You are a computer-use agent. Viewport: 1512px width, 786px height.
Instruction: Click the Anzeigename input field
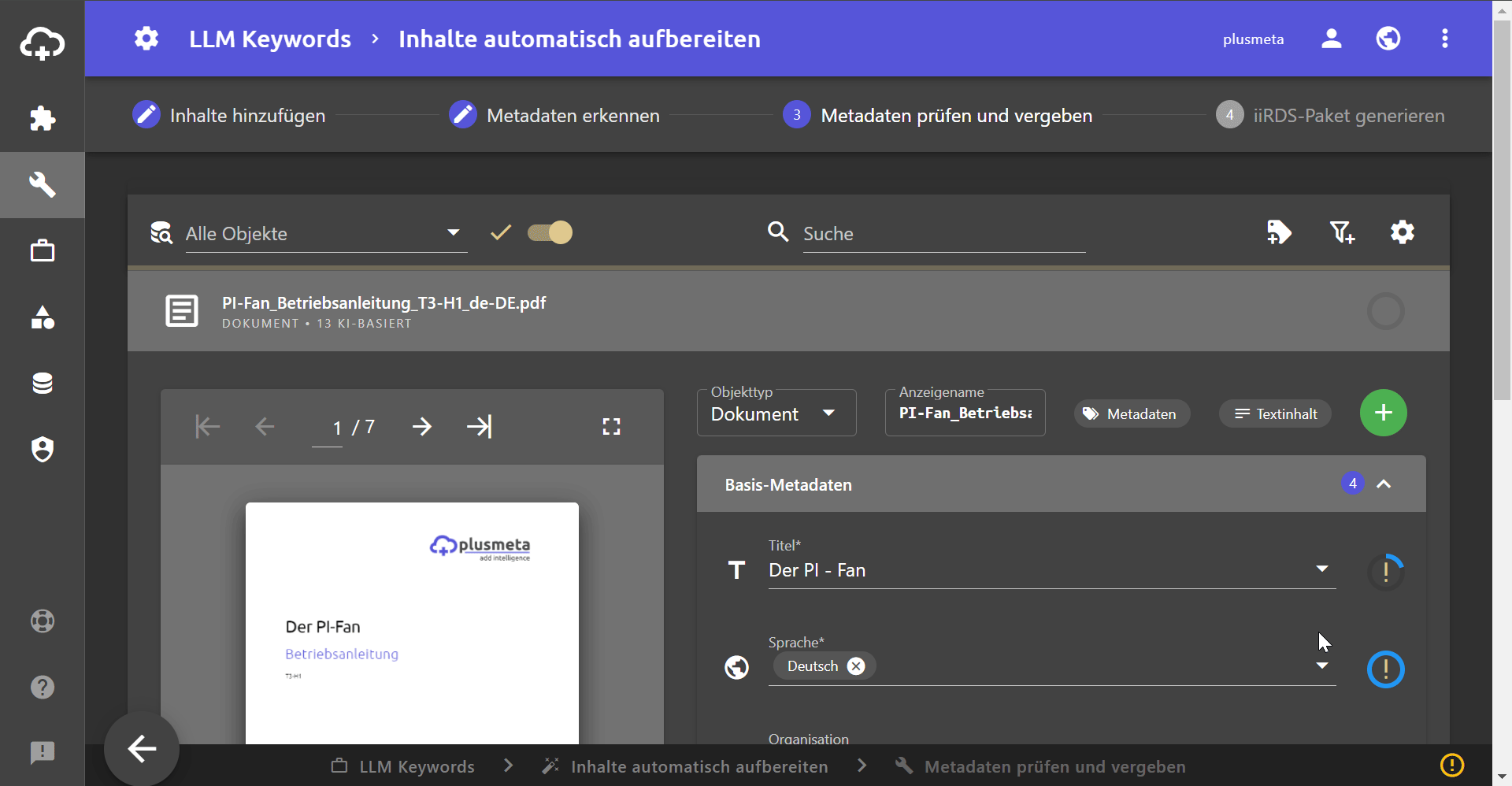pos(965,413)
